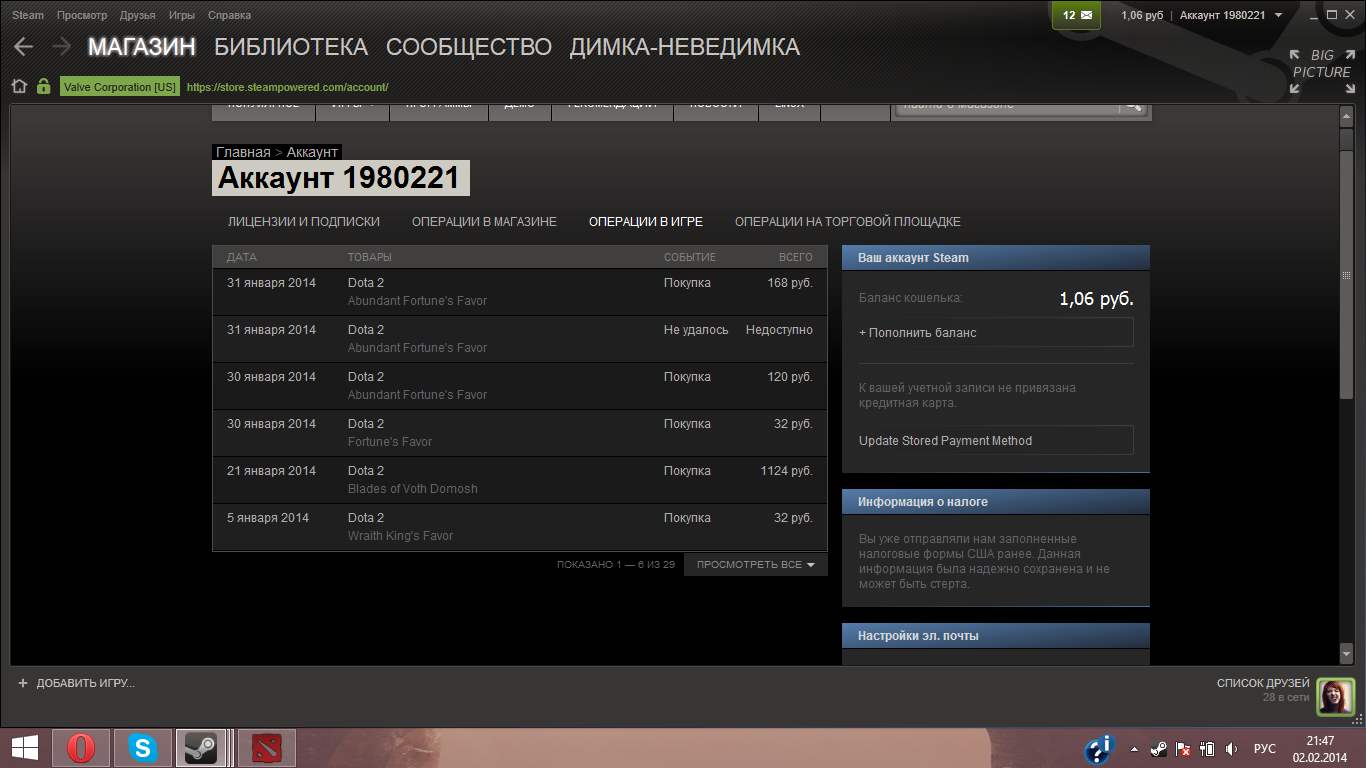Click the ТОВАРЫ column header
The image size is (1366, 768).
[x=370, y=258]
